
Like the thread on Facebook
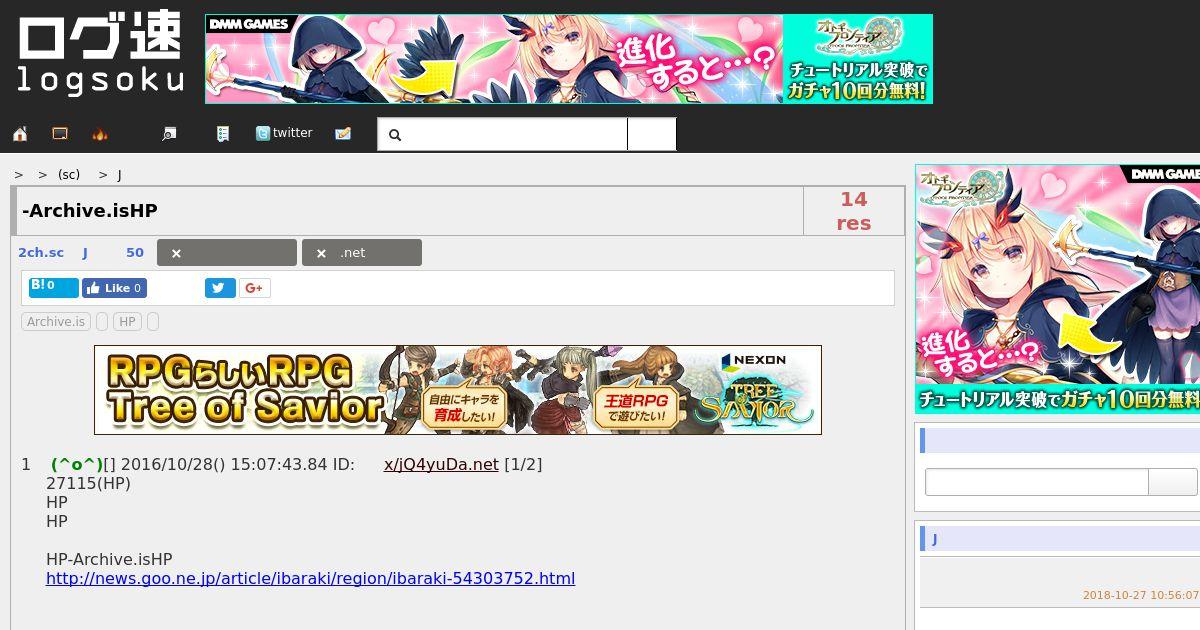coord(114,288)
